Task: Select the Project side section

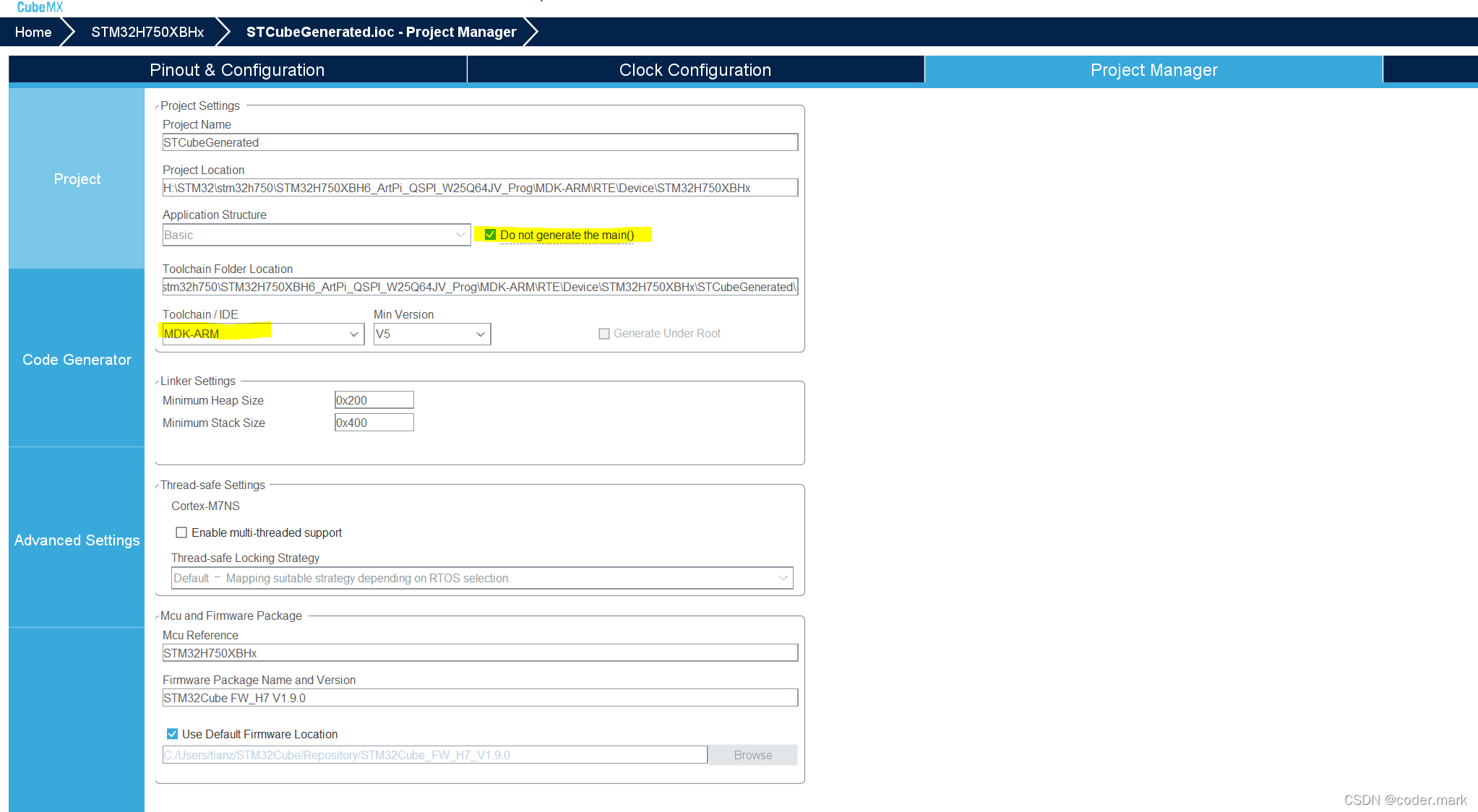Action: (x=77, y=178)
